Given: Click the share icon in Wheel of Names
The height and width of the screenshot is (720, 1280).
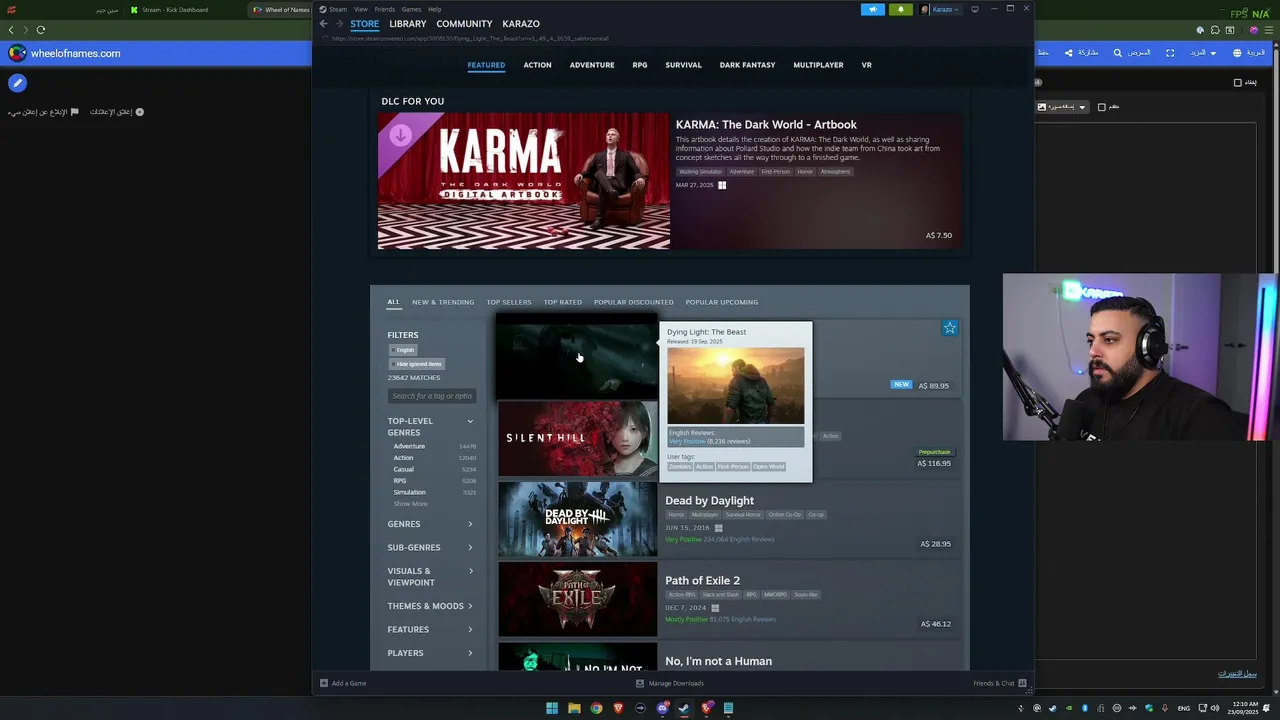Looking at the screenshot, I should coord(1068,53).
